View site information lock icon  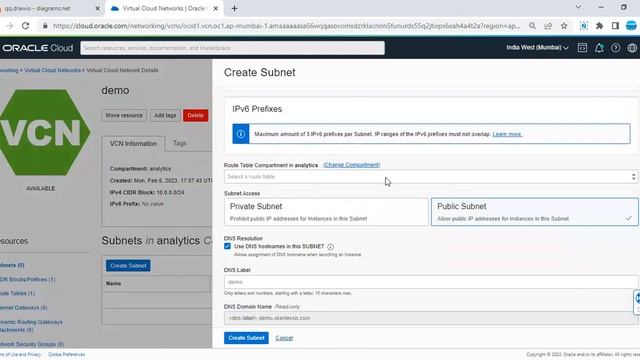point(45,26)
